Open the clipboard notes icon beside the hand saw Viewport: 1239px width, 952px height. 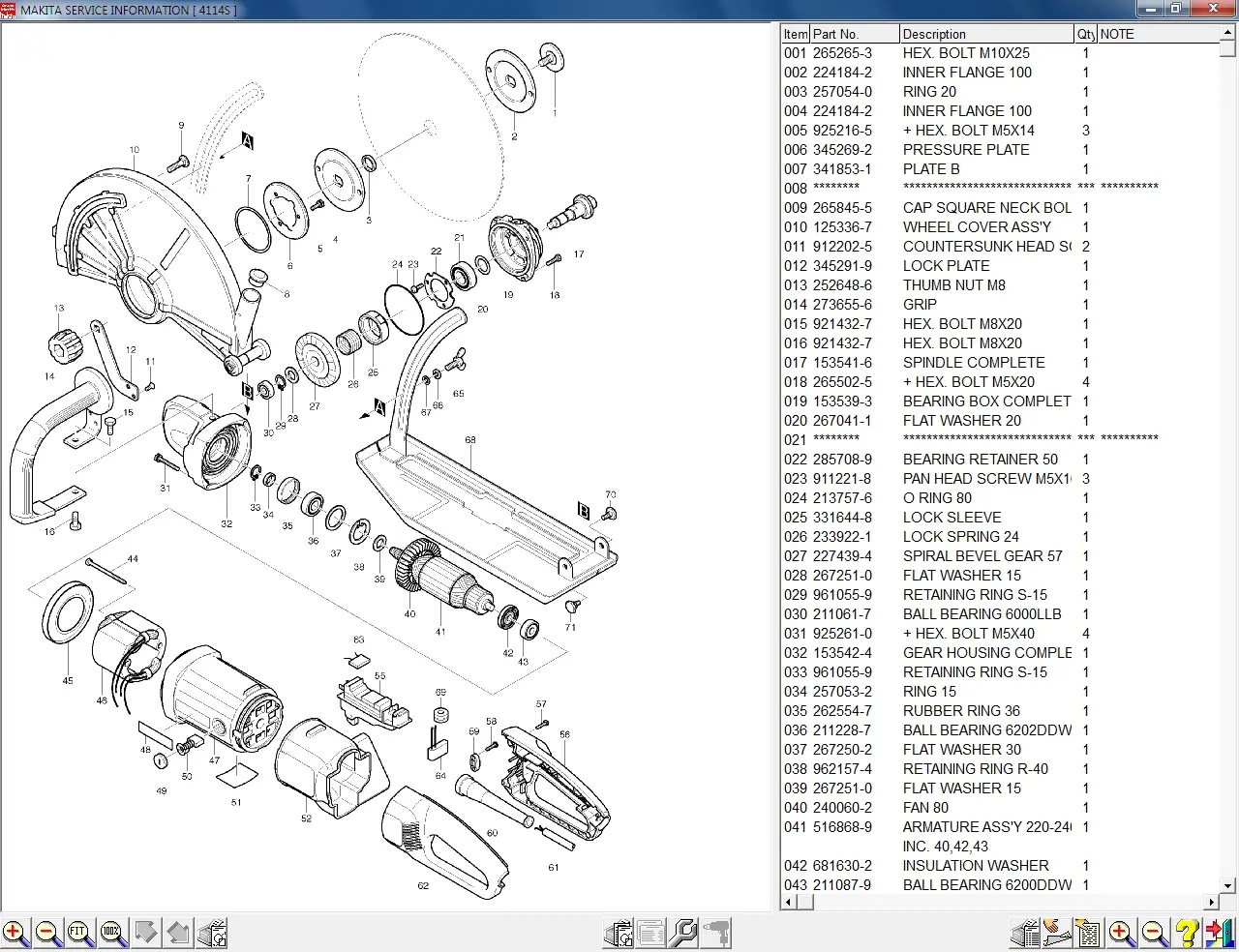tap(1089, 934)
